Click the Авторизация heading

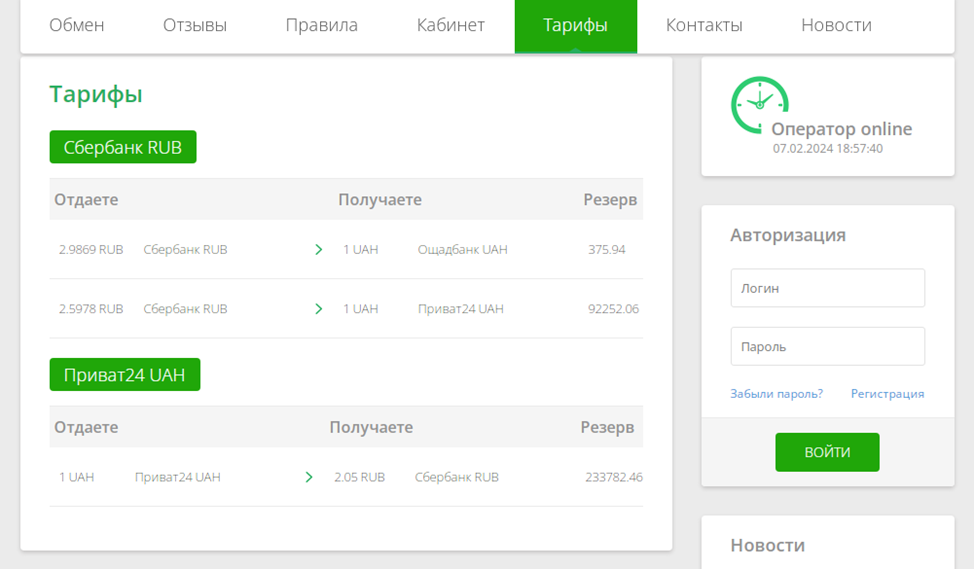[788, 235]
